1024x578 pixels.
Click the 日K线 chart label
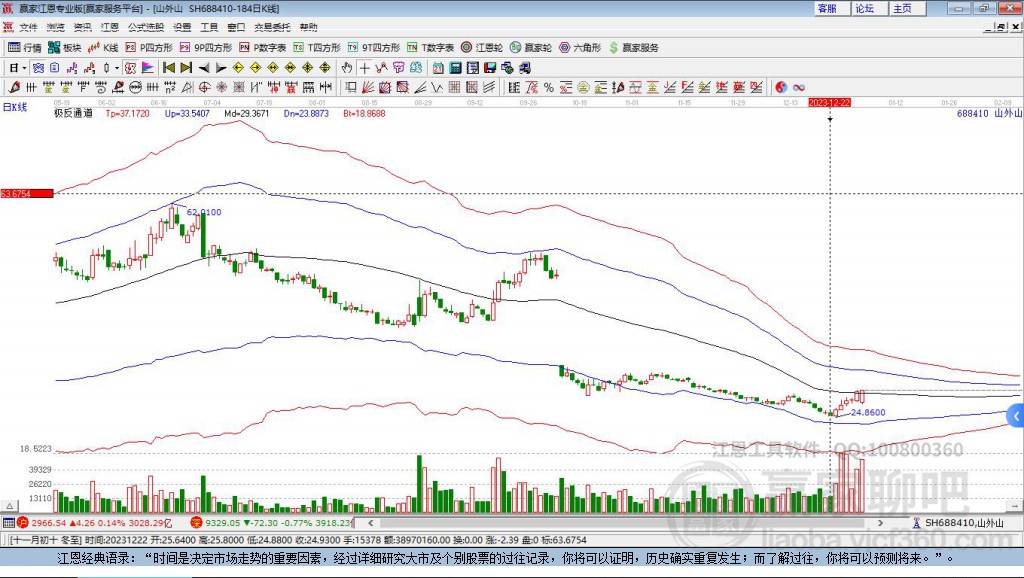click(x=15, y=107)
